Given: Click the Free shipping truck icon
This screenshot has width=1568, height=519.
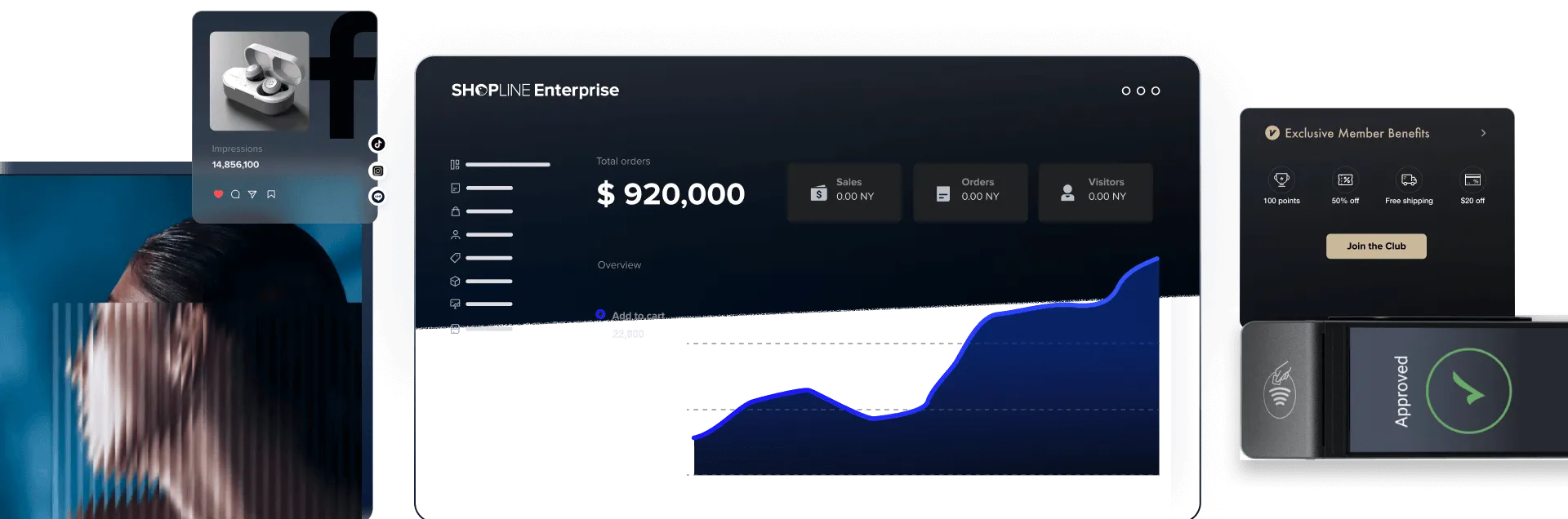Looking at the screenshot, I should tap(1409, 180).
